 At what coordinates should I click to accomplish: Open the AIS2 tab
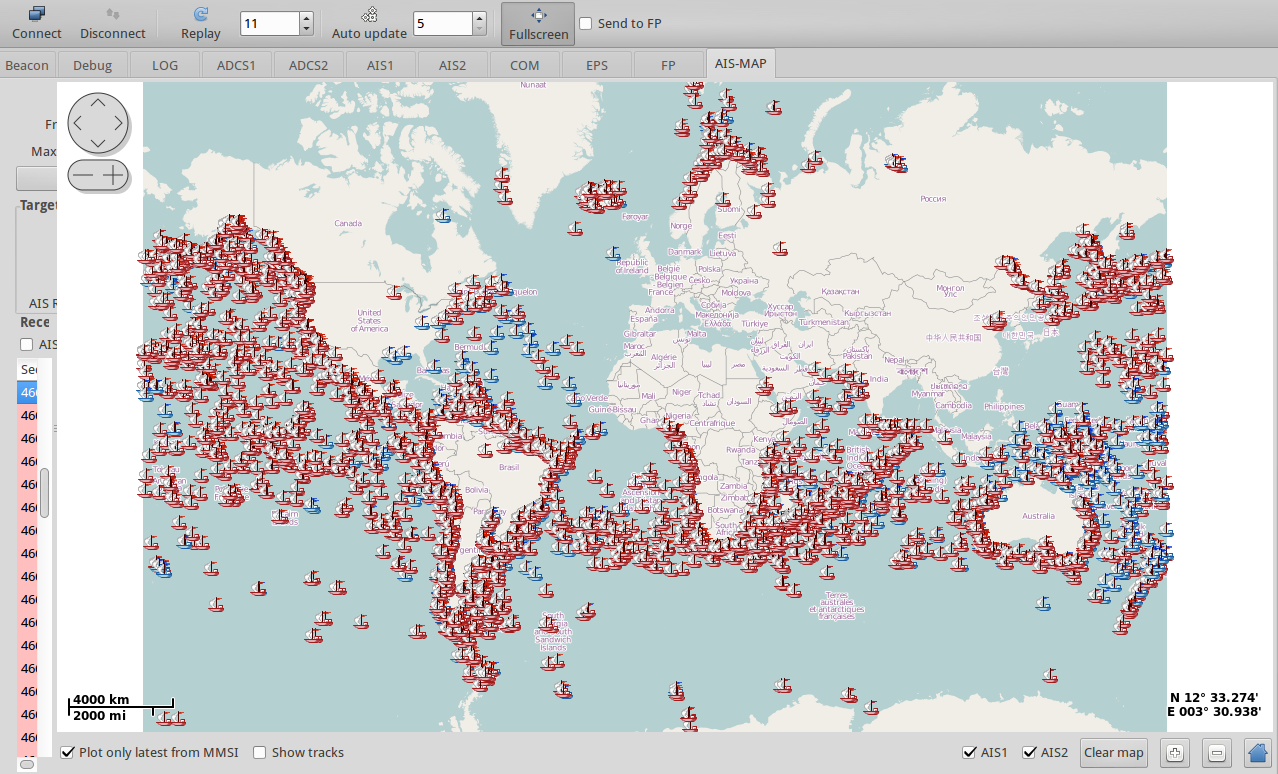(452, 65)
